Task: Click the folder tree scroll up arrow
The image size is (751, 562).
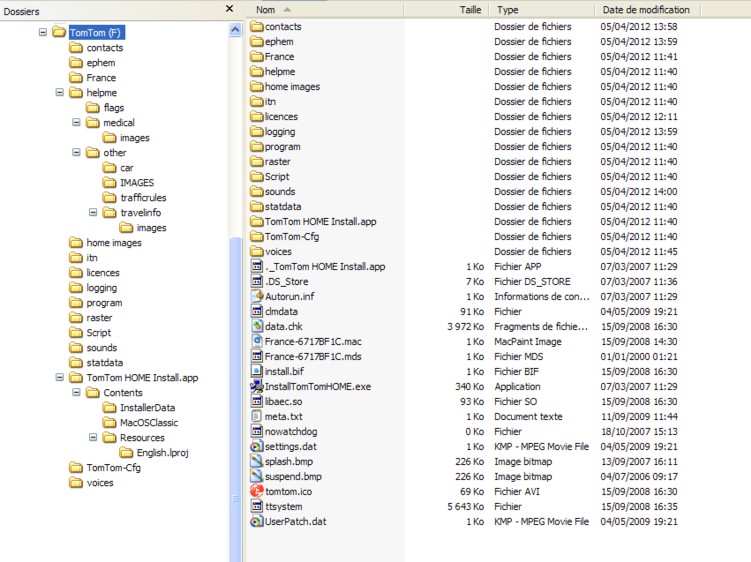Action: 235,30
